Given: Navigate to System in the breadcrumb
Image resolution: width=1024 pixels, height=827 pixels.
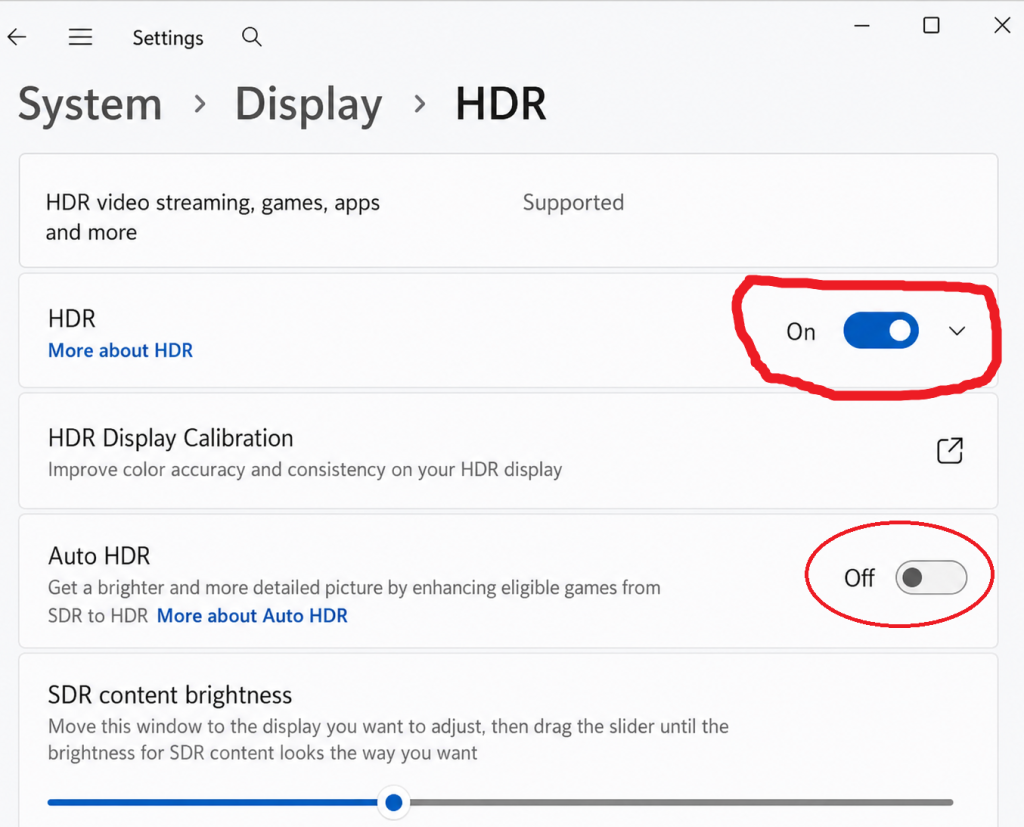Looking at the screenshot, I should click(90, 105).
